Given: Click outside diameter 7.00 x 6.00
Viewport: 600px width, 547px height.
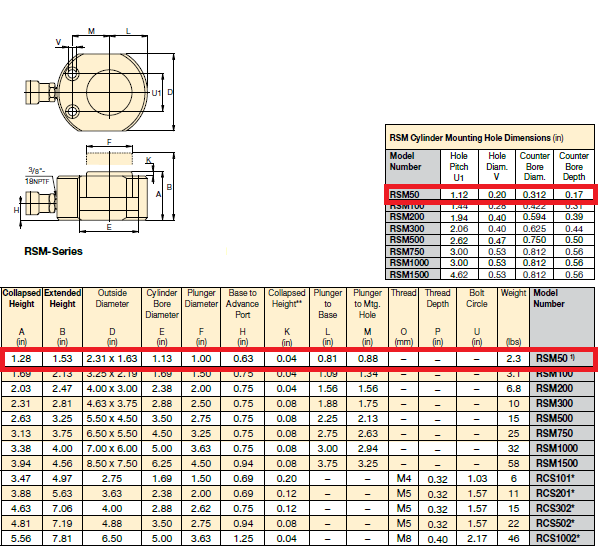Looking at the screenshot, I should tap(112, 448).
